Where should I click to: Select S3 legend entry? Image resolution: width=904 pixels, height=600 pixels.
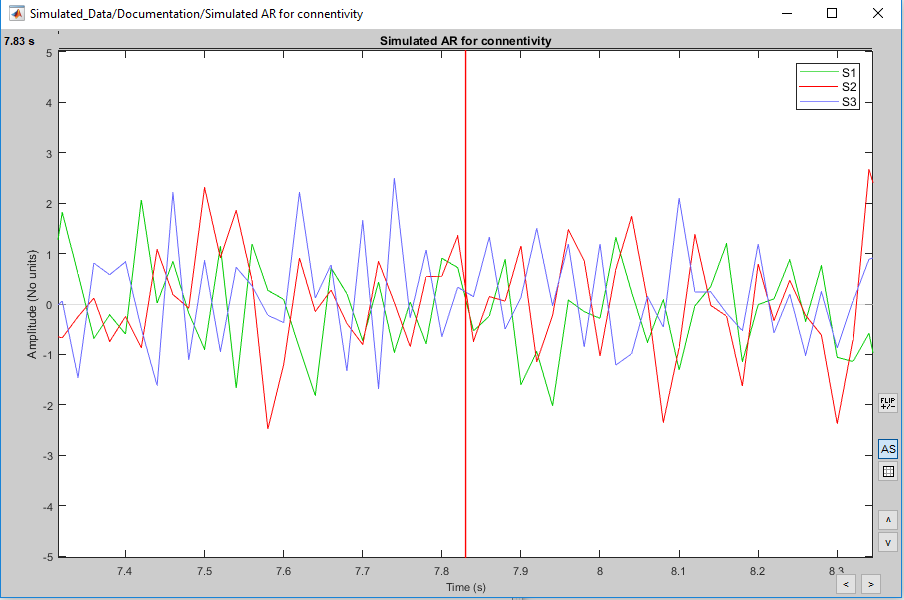848,101
